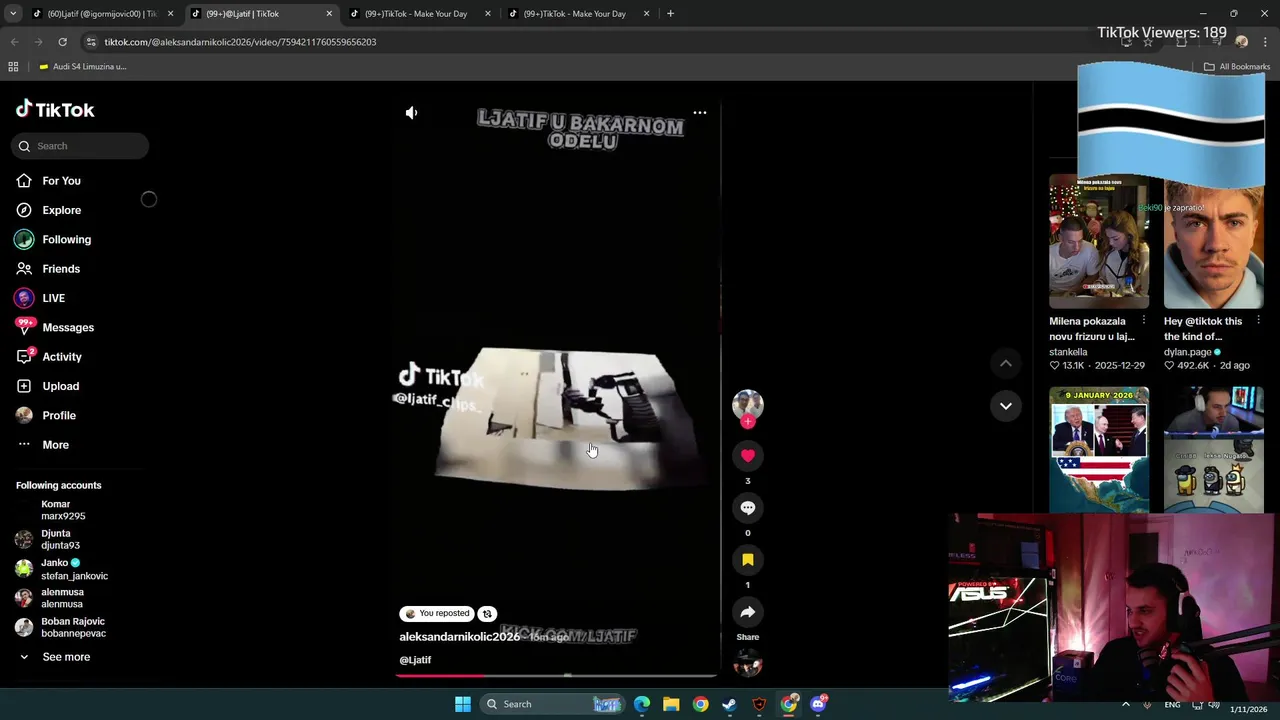Open Steam from the taskbar

(730, 704)
